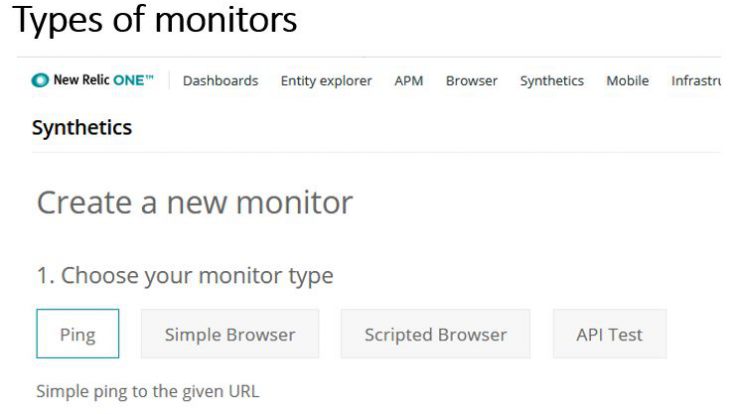Viewport: 740px width, 414px height.
Task: Click the Choose your monitor type label
Action: [185, 276]
